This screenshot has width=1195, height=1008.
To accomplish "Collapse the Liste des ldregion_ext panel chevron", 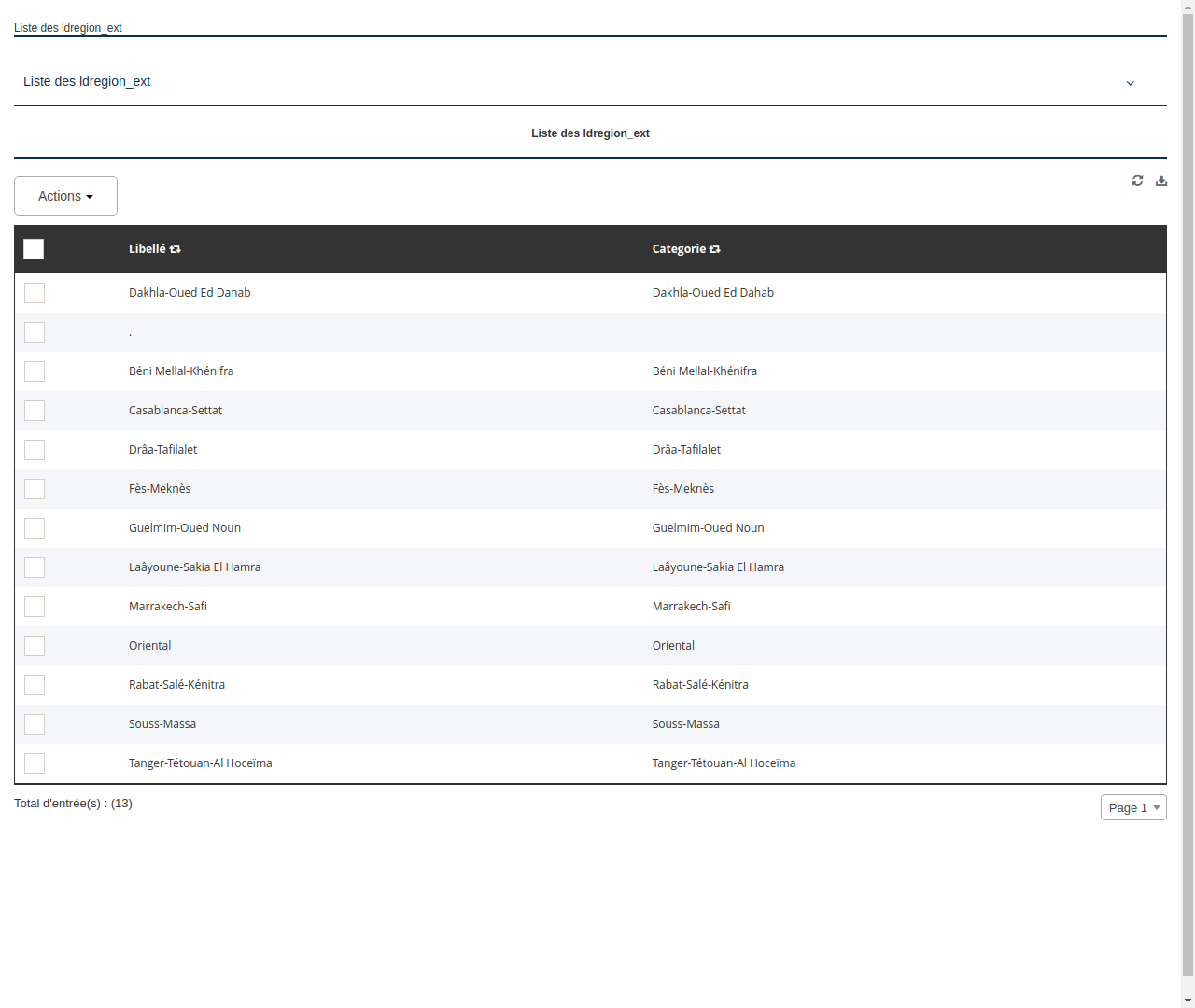I will 1130,83.
